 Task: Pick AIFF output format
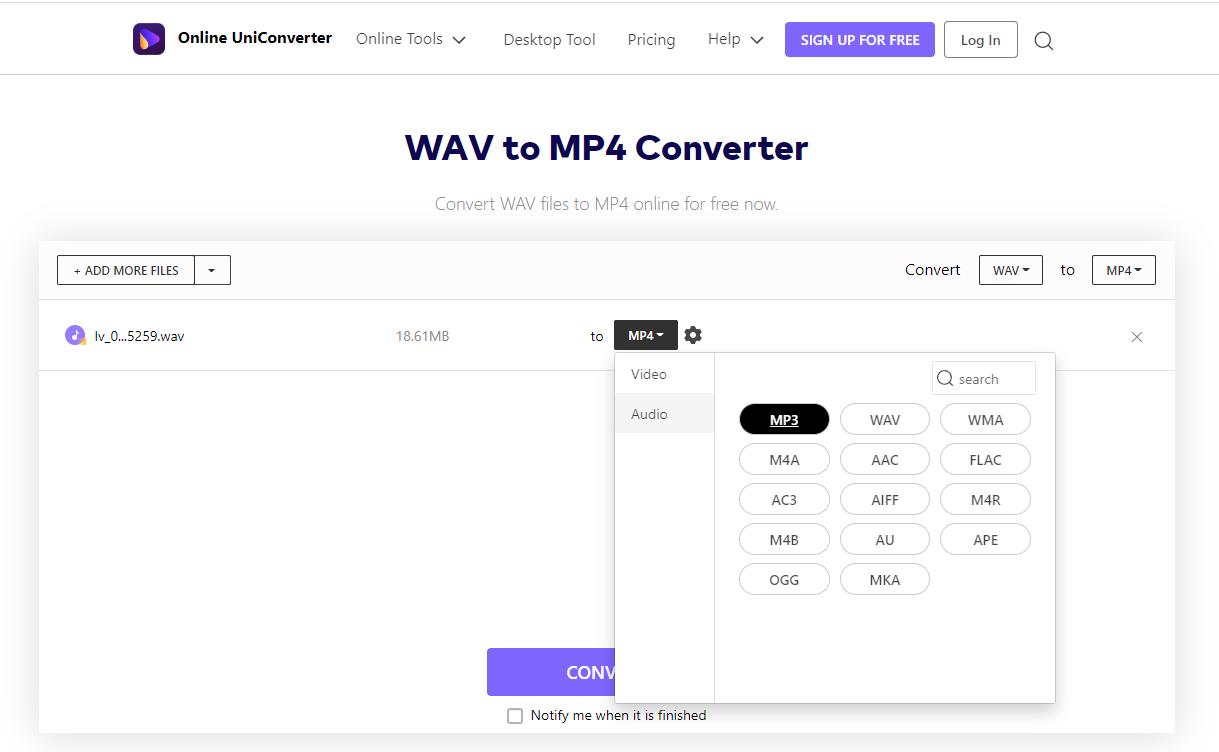(885, 500)
